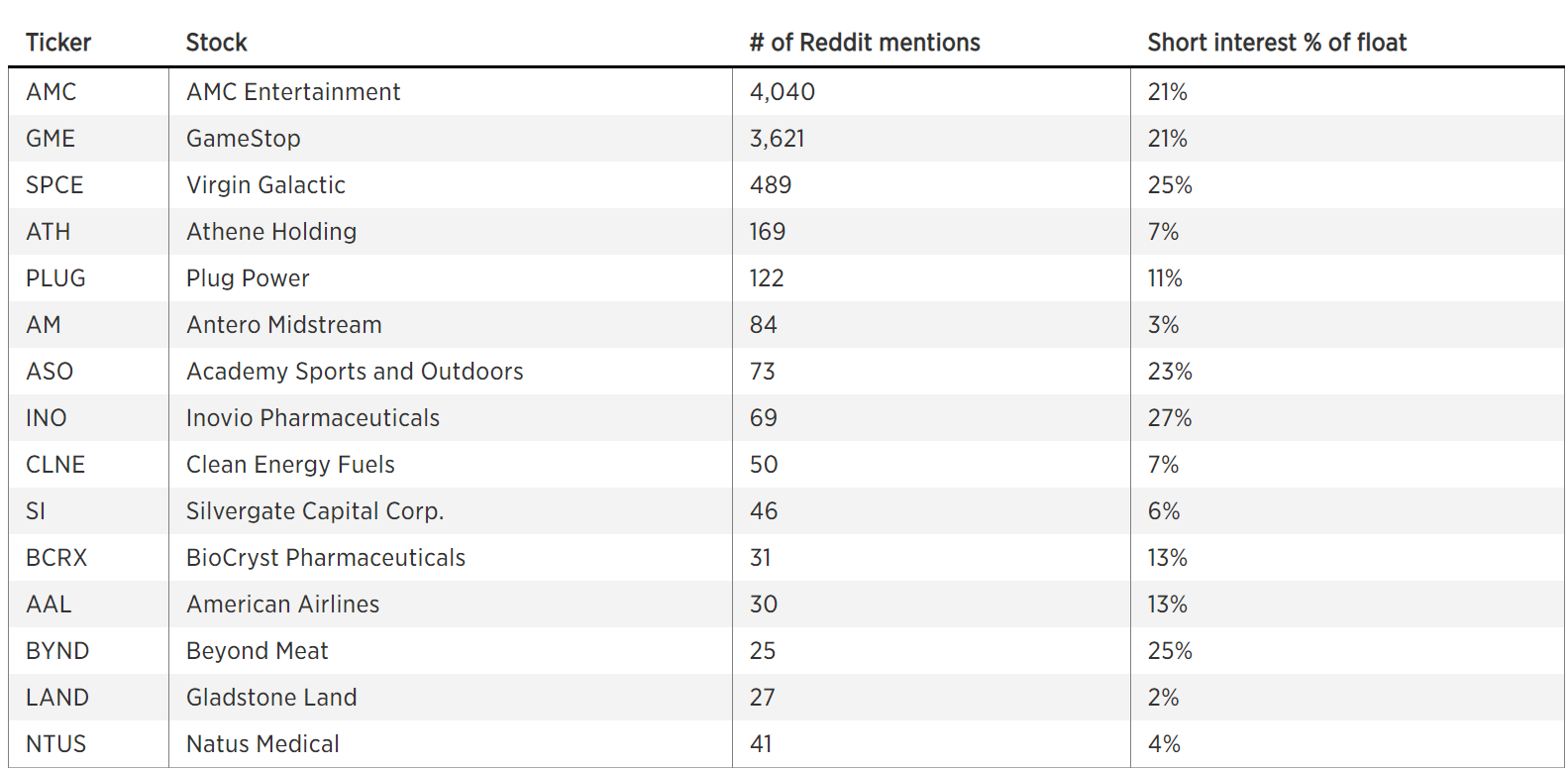Select the Gladstone Land stock name

point(271,698)
